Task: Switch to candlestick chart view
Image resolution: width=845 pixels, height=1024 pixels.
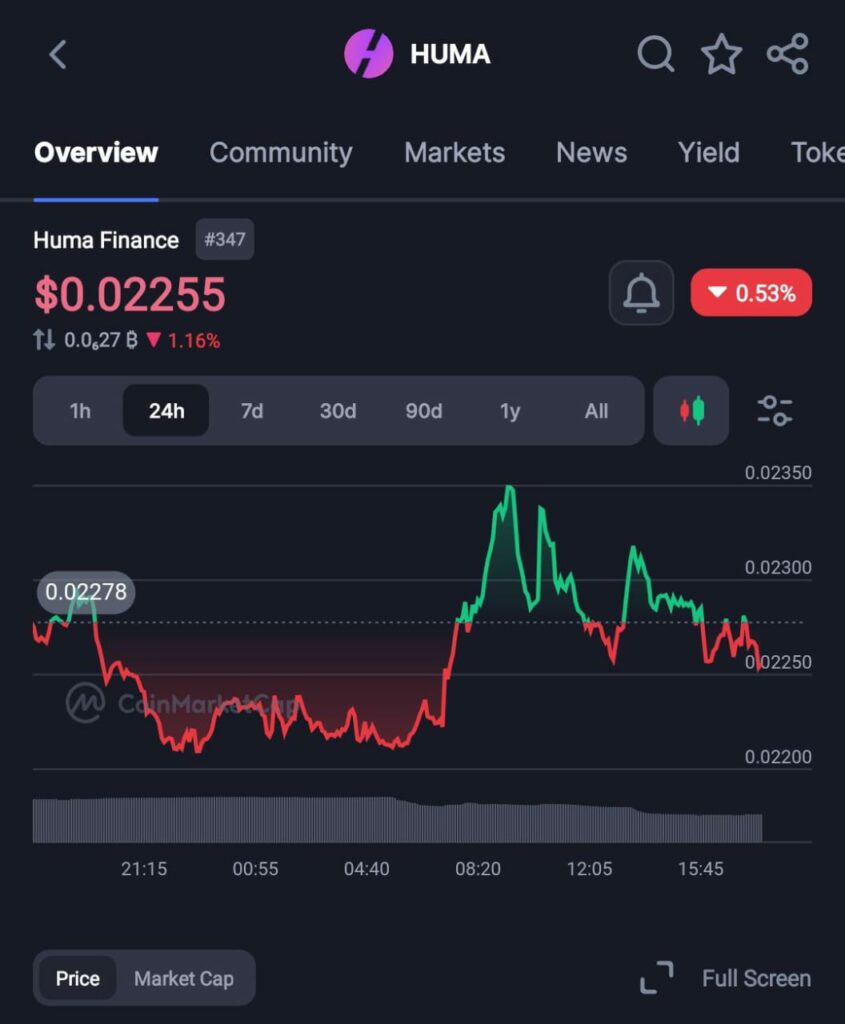Action: click(692, 411)
